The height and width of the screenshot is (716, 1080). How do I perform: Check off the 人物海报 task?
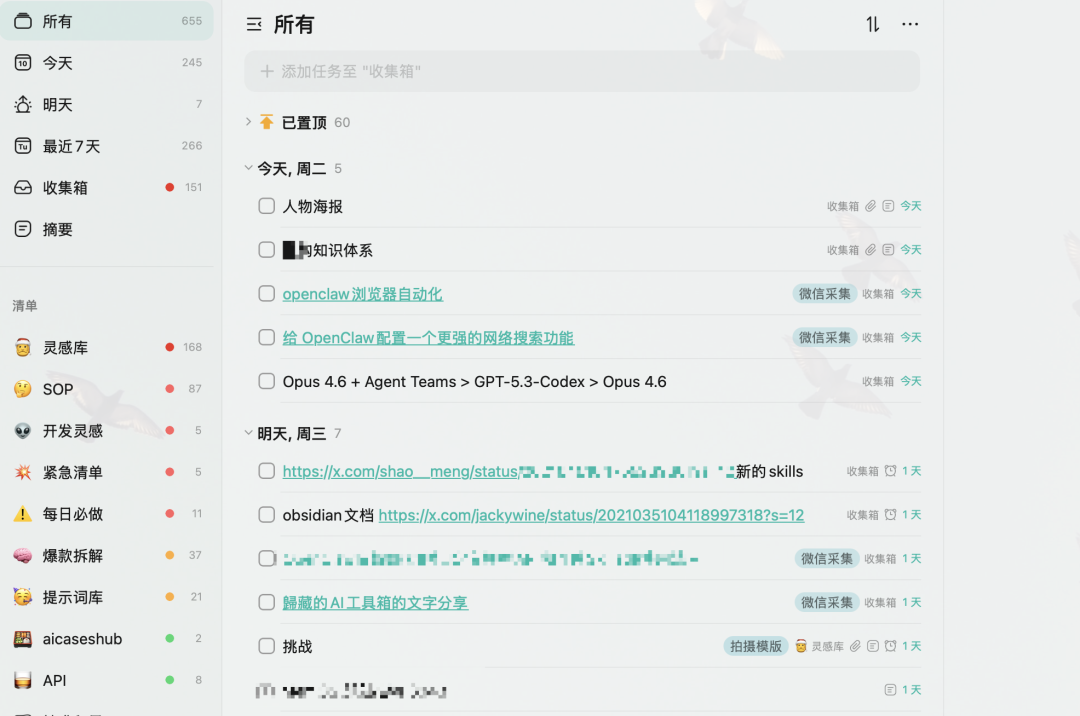coord(266,206)
